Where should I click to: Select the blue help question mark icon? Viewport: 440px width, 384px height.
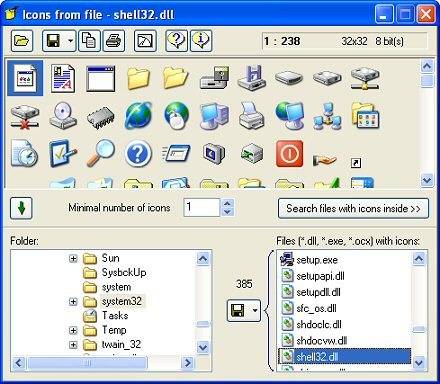tap(138, 154)
